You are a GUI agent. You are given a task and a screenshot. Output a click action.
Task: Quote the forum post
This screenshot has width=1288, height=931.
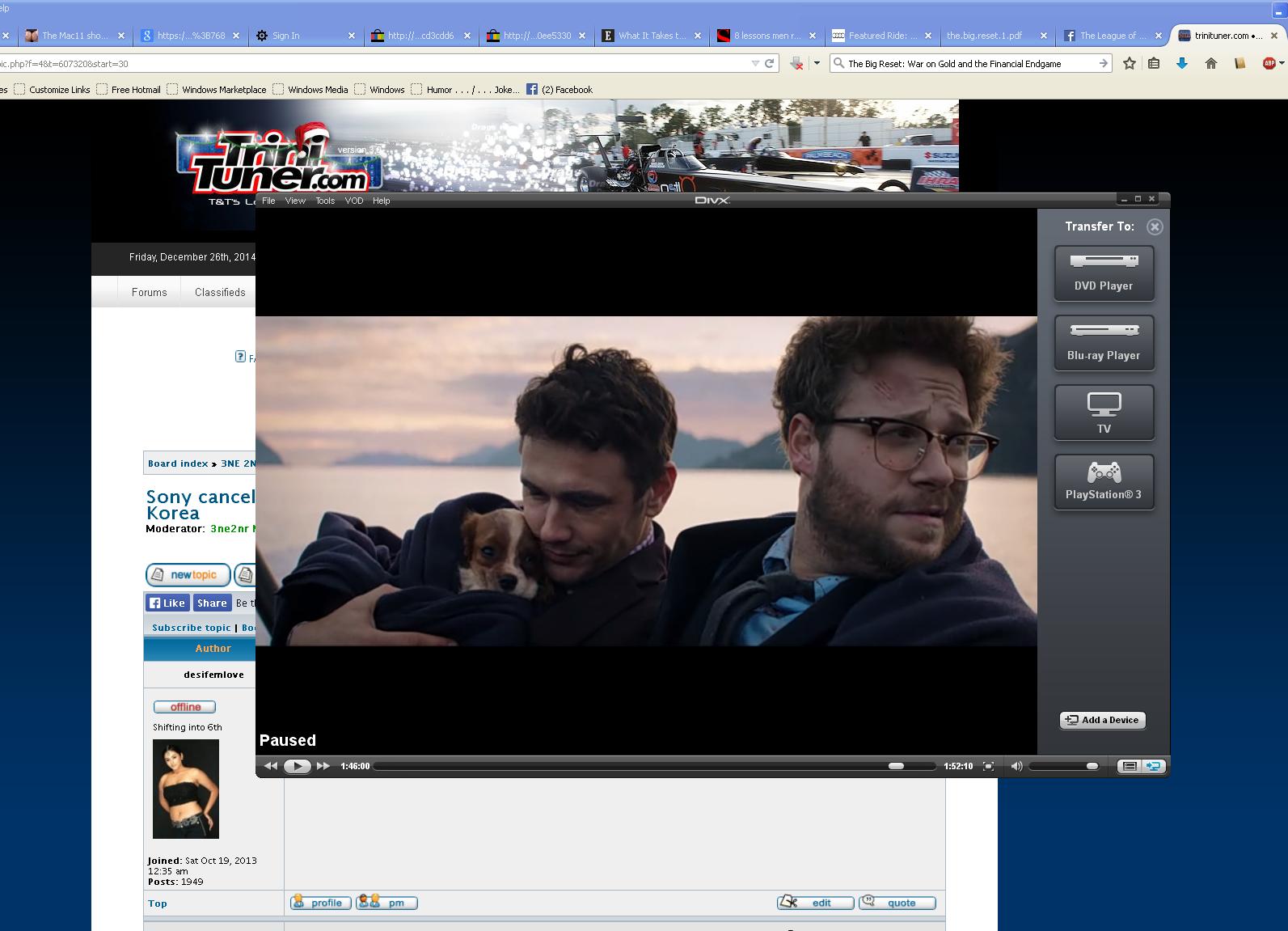897,903
